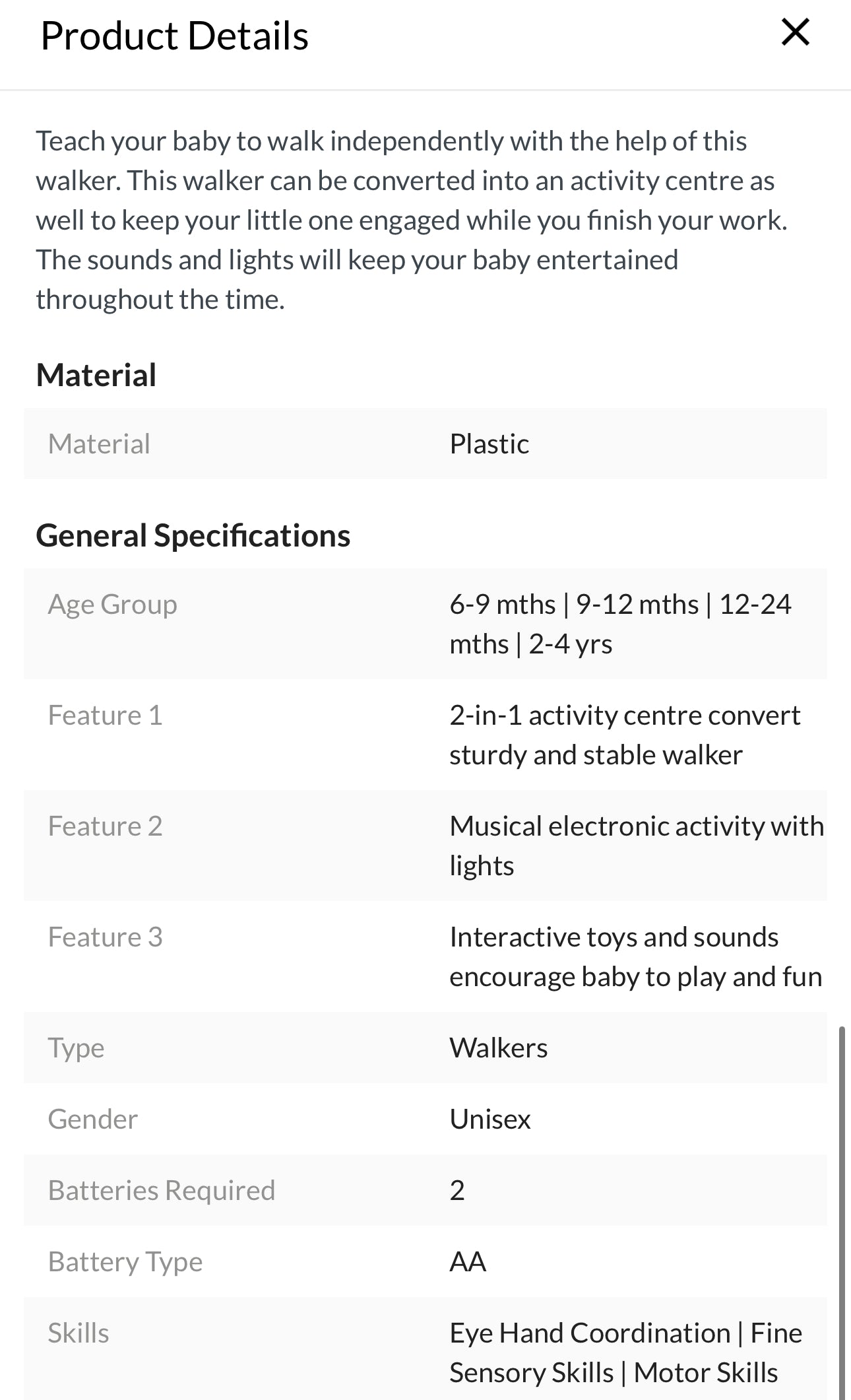
Task: Select the AA battery type value
Action: [468, 1262]
